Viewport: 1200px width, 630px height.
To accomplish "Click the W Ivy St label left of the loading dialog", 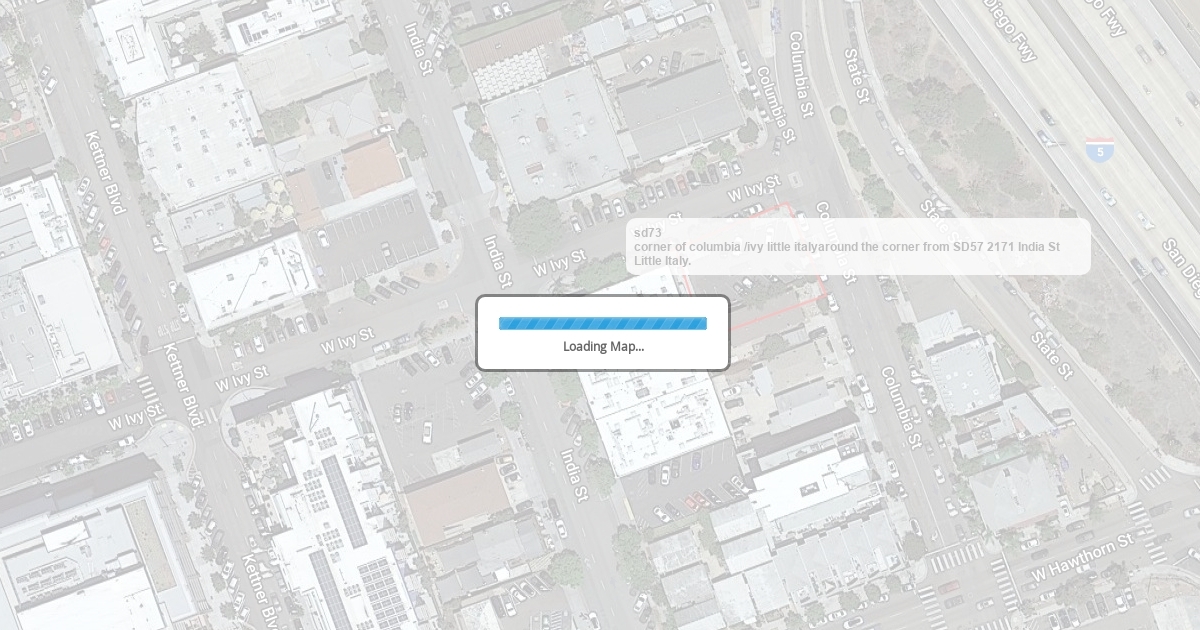I will (347, 340).
